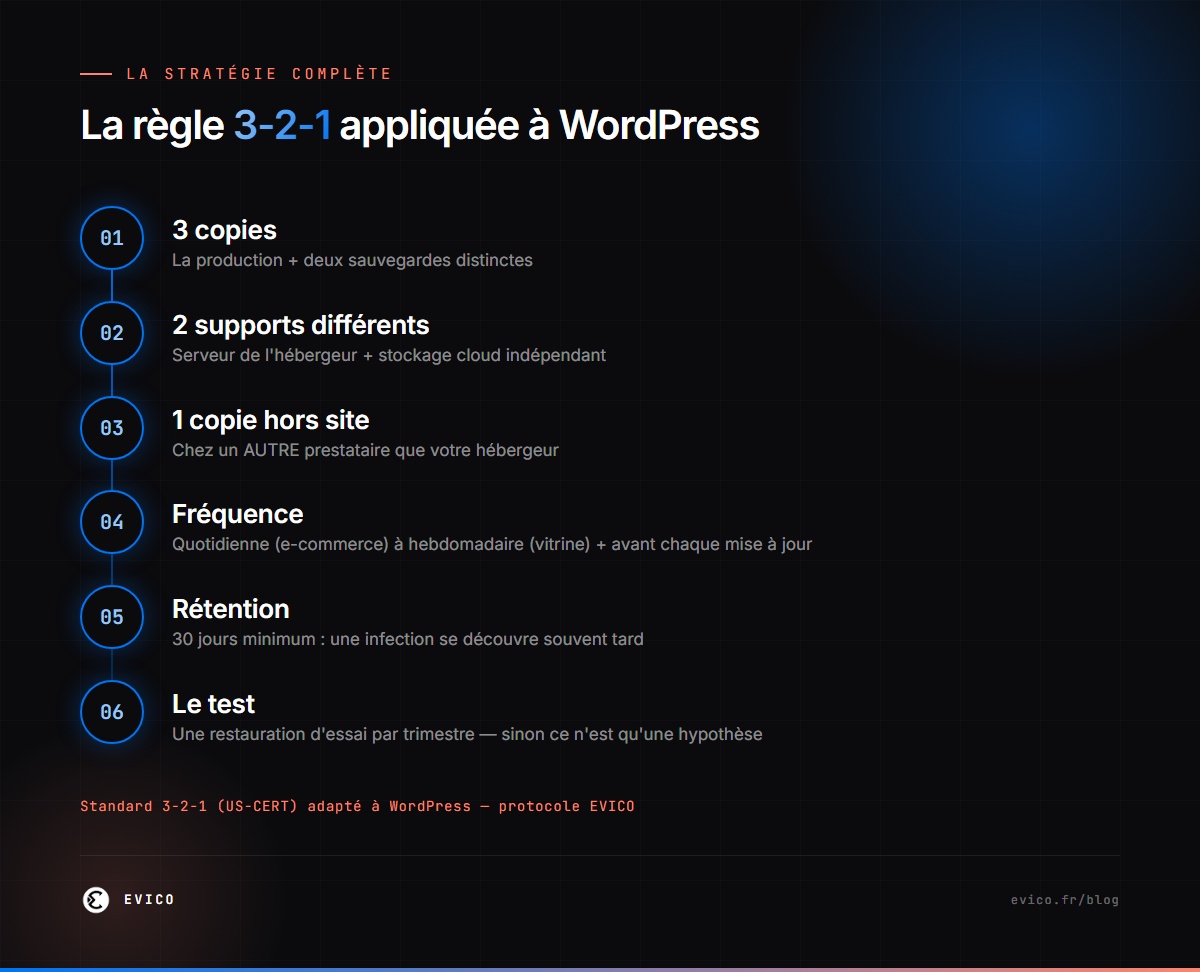The width and height of the screenshot is (1200, 972).
Task: Click the "Standard 3-2-1 (US-CERT)" footnote
Action: pos(357,806)
